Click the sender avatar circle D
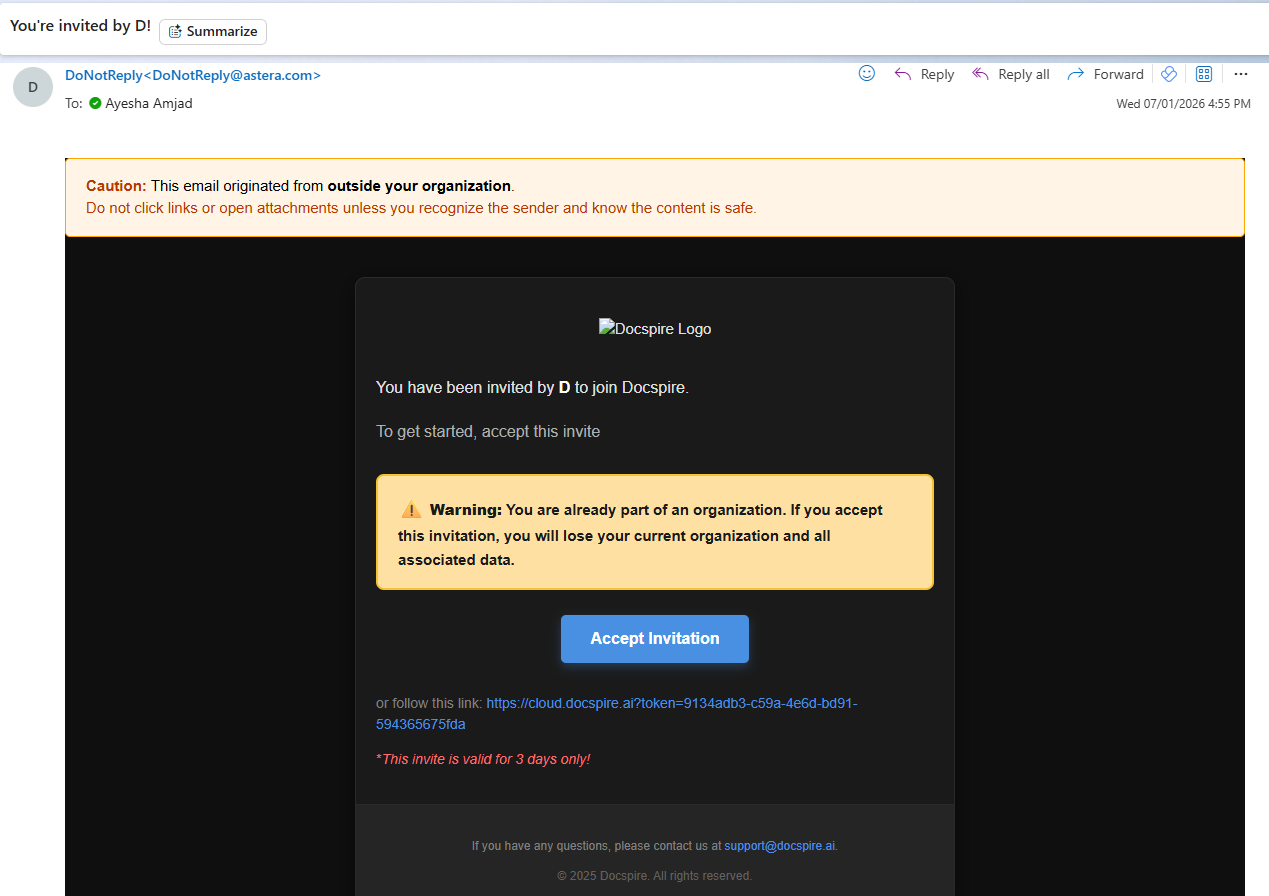Viewport: 1269px width, 896px height. [x=33, y=87]
